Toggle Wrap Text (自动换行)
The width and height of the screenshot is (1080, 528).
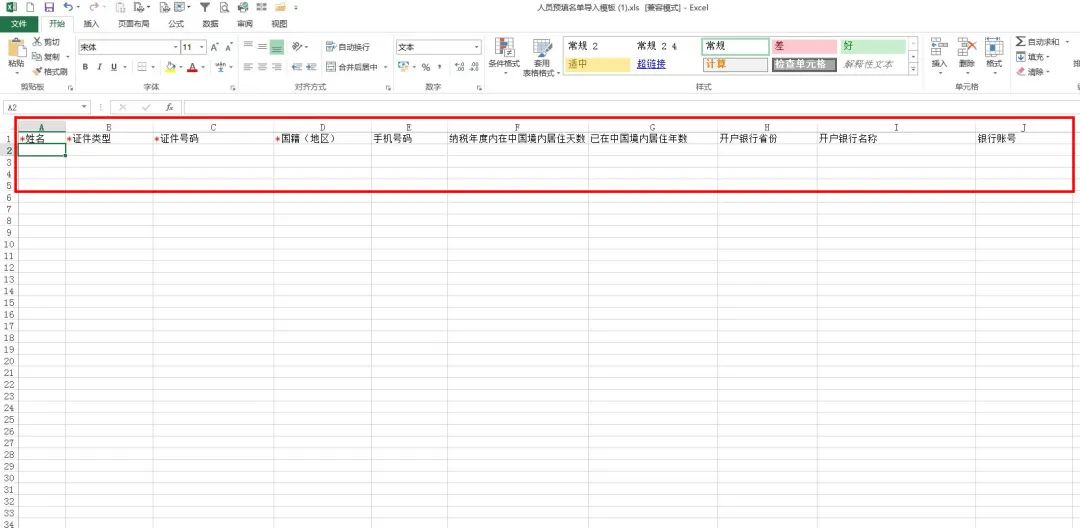pos(348,47)
